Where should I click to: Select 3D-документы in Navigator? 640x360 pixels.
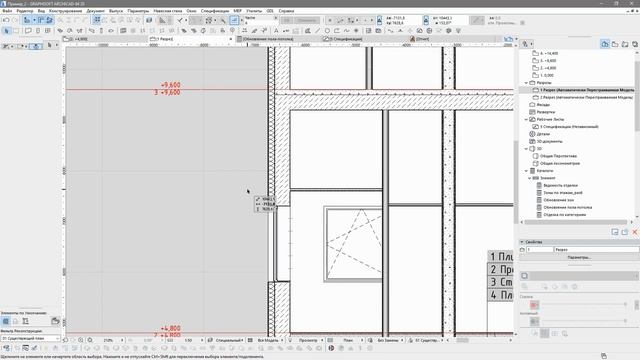click(546, 142)
